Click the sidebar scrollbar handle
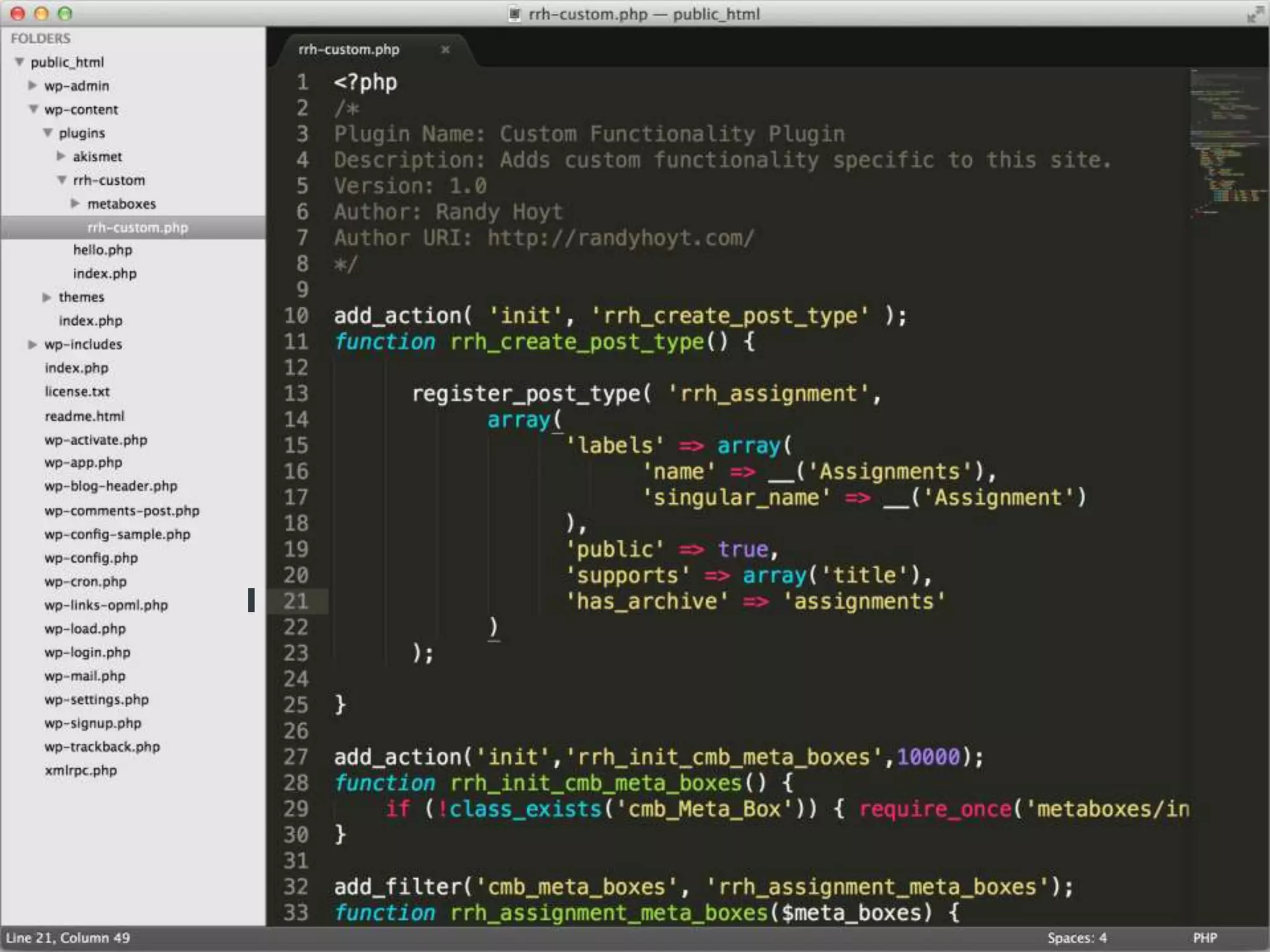This screenshot has width=1270, height=952. point(251,600)
